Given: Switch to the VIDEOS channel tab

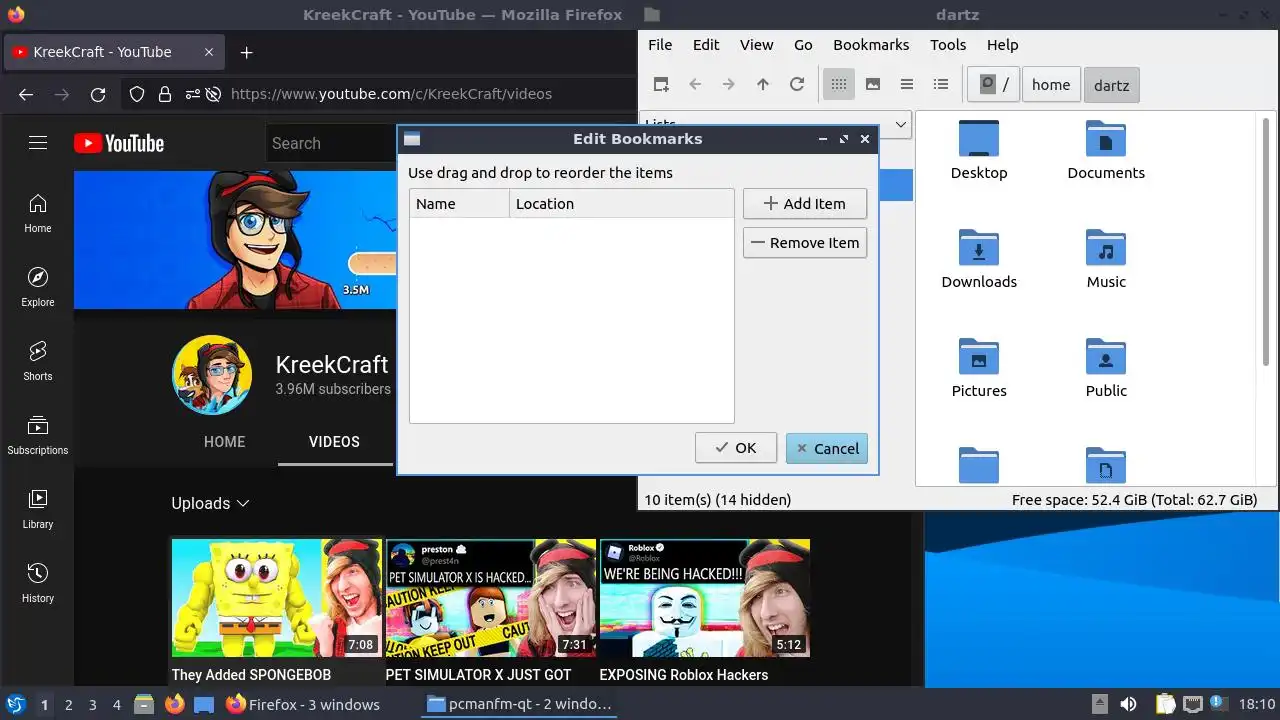Looking at the screenshot, I should 334,442.
